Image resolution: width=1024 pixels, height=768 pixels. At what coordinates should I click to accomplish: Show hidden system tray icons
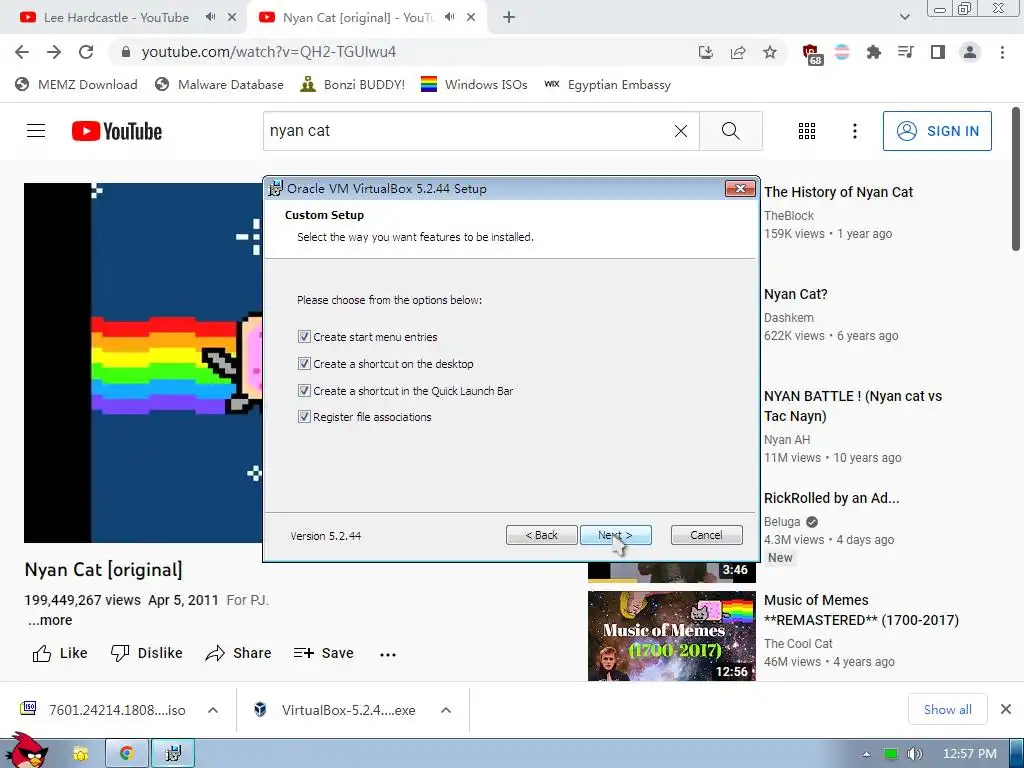point(866,754)
